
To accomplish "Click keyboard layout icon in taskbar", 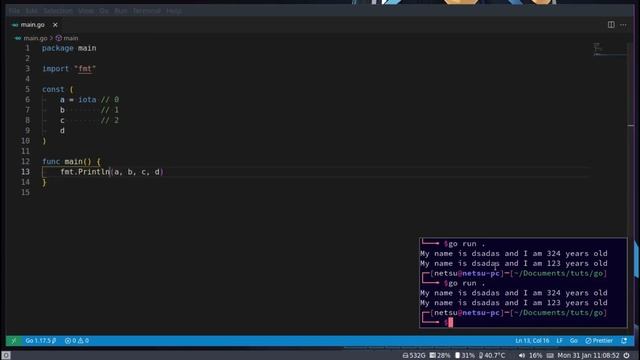I will click(x=550, y=356).
